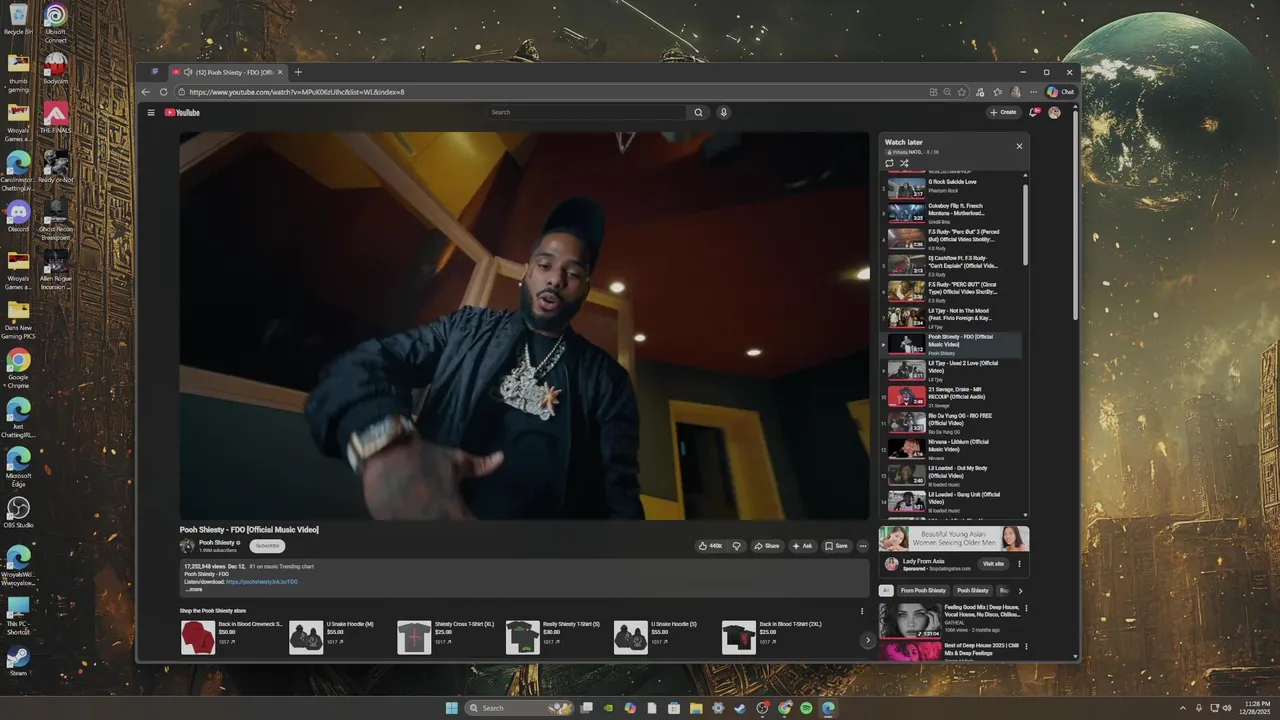Play Dj Cashflow 'Can't Explain' playlist item
The height and width of the screenshot is (720, 1280).
951,264
